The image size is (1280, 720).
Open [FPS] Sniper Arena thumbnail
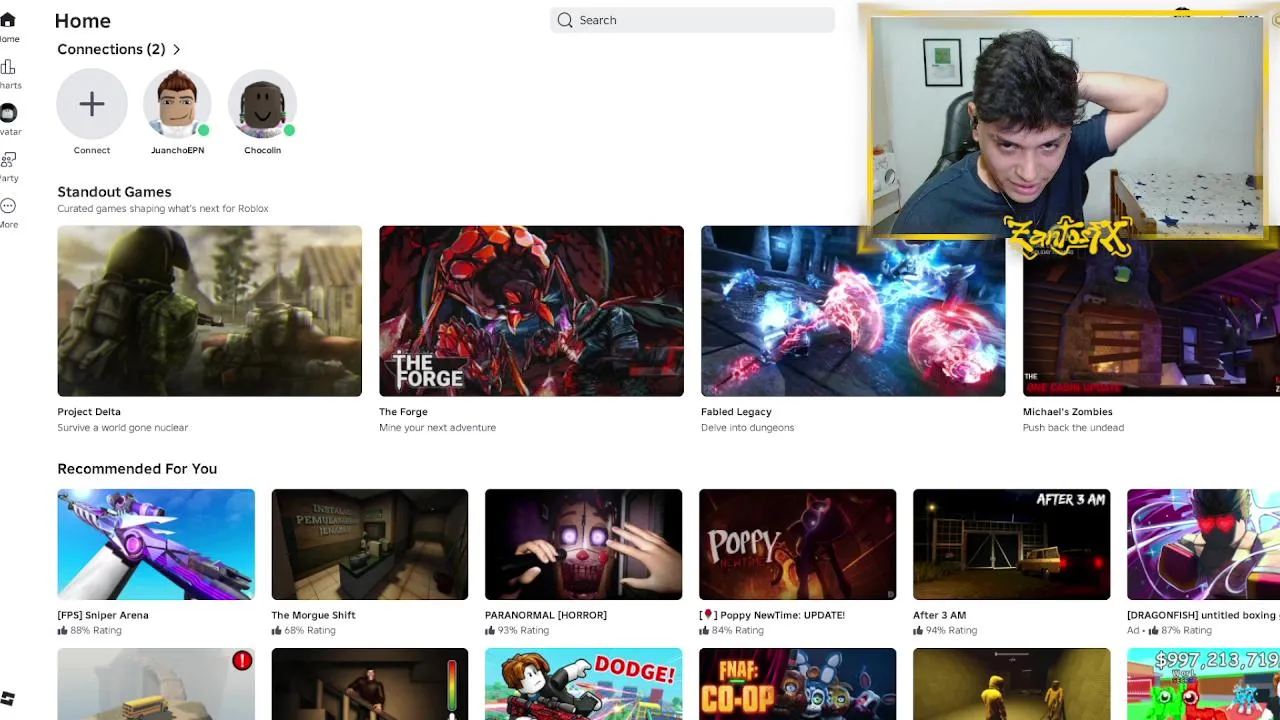[156, 544]
